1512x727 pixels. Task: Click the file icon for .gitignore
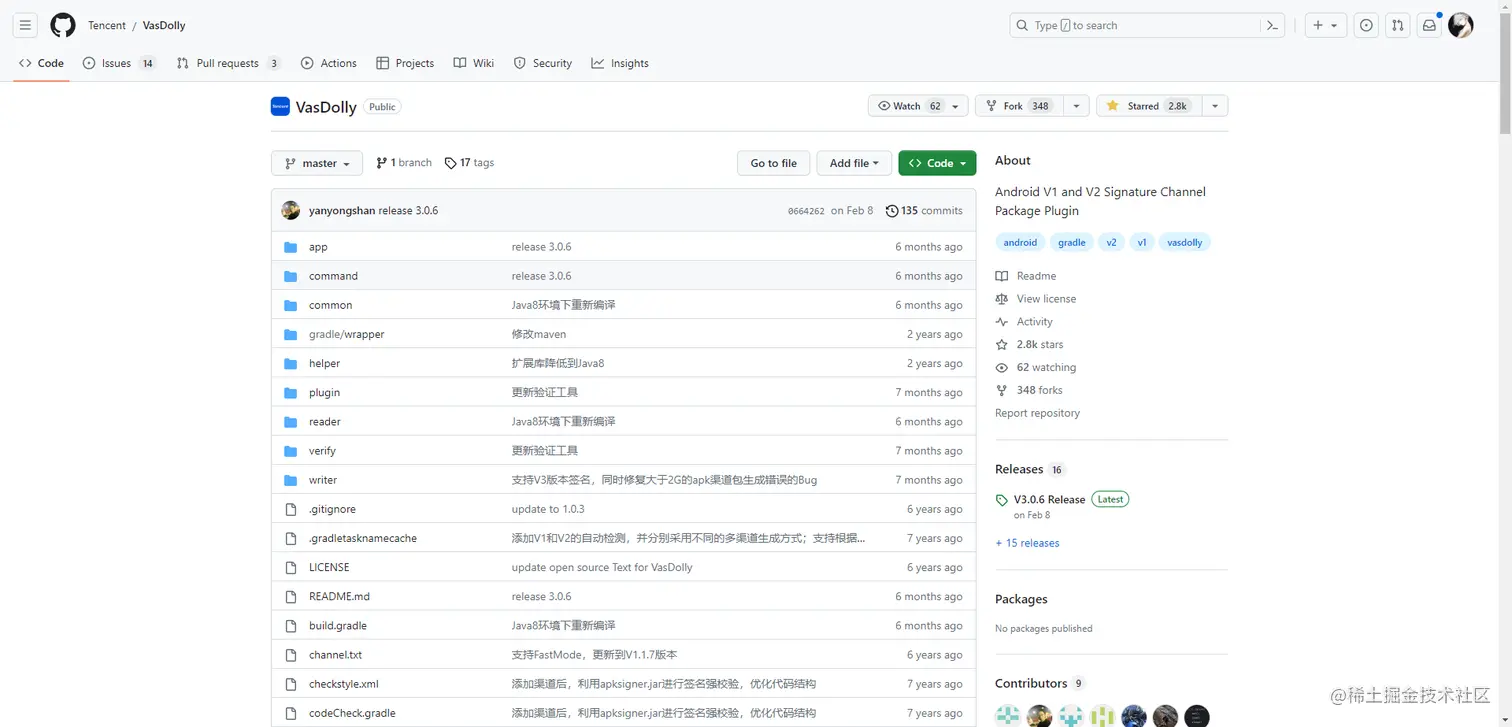pyautogui.click(x=291, y=509)
